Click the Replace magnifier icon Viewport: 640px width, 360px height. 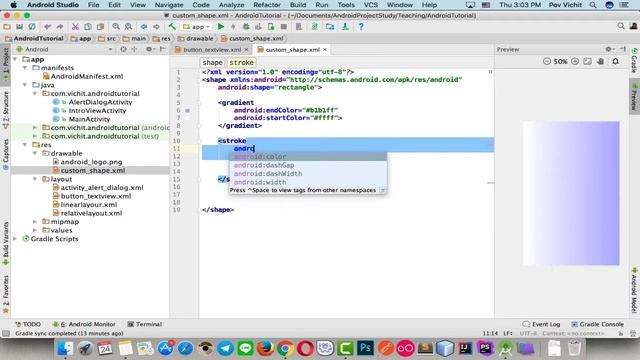pos(128,27)
